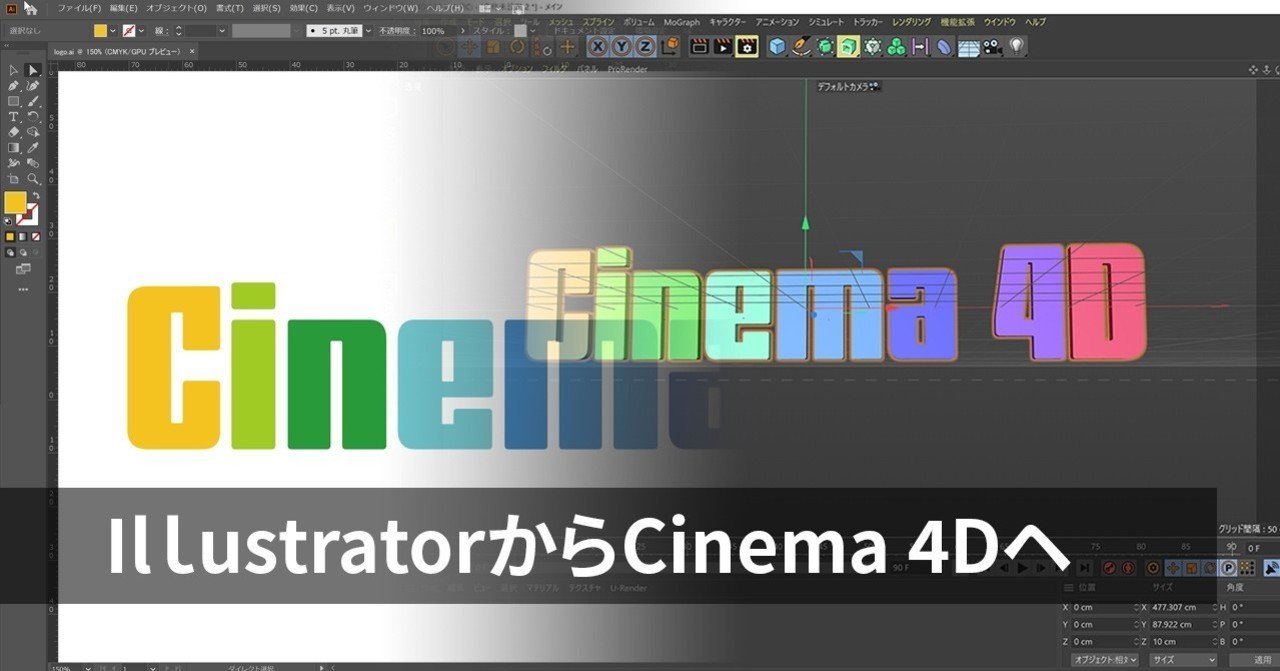1280x671 pixels.
Task: Switch to solid Color fill mode
Action: [x=10, y=237]
